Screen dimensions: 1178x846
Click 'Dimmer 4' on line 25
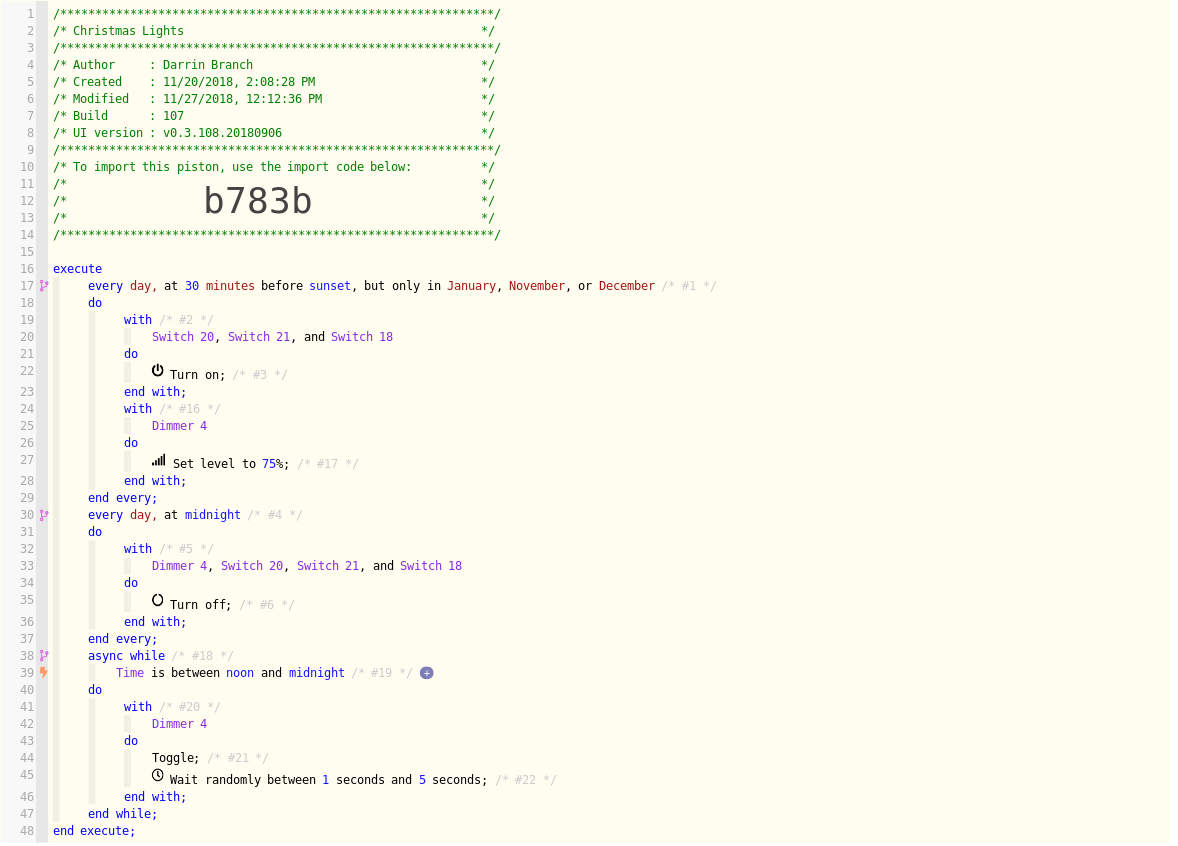point(180,428)
